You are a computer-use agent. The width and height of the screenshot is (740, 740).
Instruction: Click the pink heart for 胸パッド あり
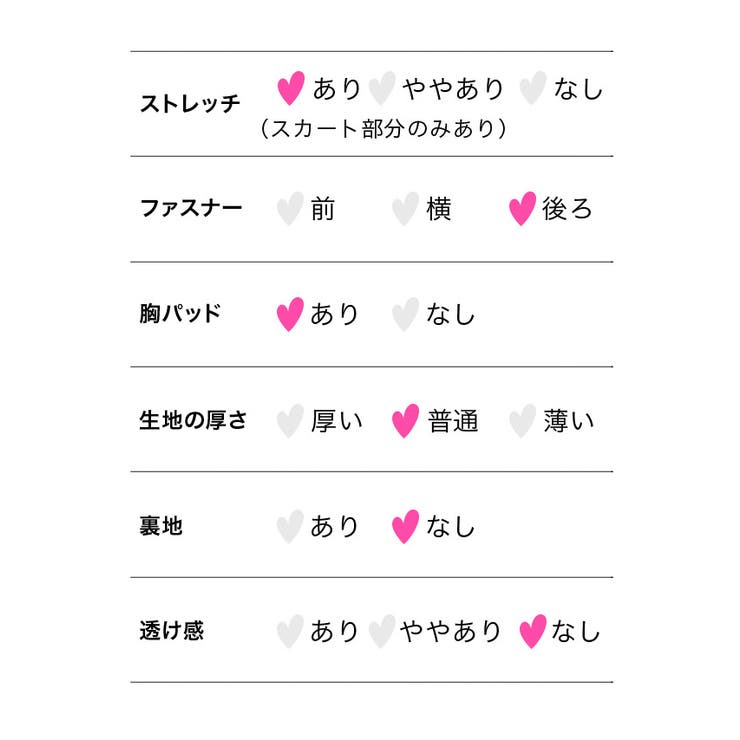point(290,314)
